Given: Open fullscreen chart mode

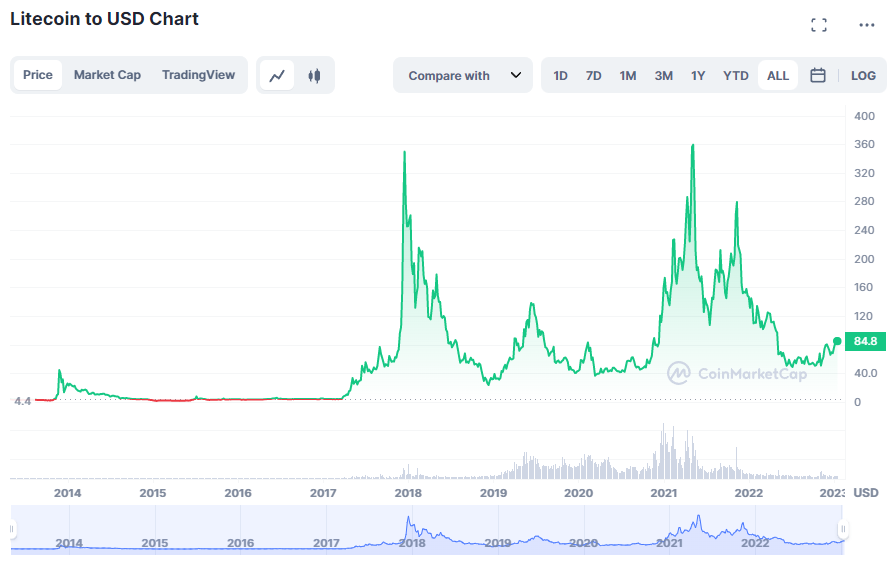Looking at the screenshot, I should (x=818, y=25).
